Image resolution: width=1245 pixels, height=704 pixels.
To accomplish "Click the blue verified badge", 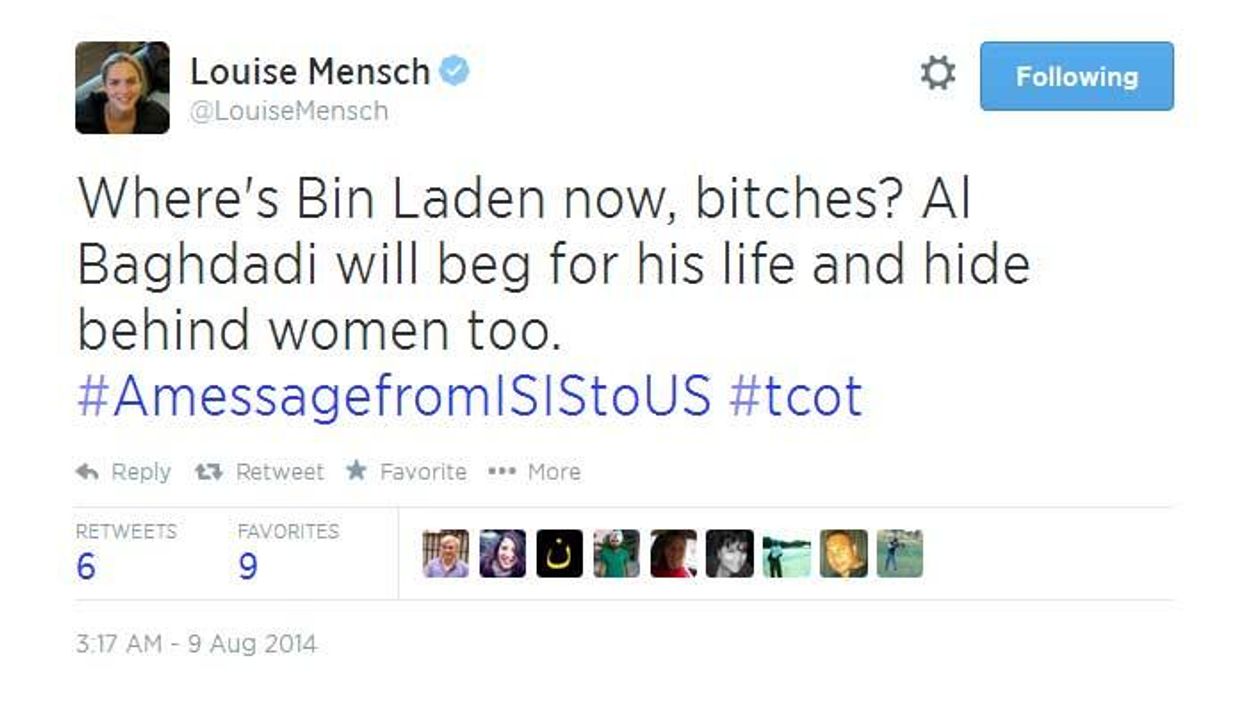I will pos(455,71).
